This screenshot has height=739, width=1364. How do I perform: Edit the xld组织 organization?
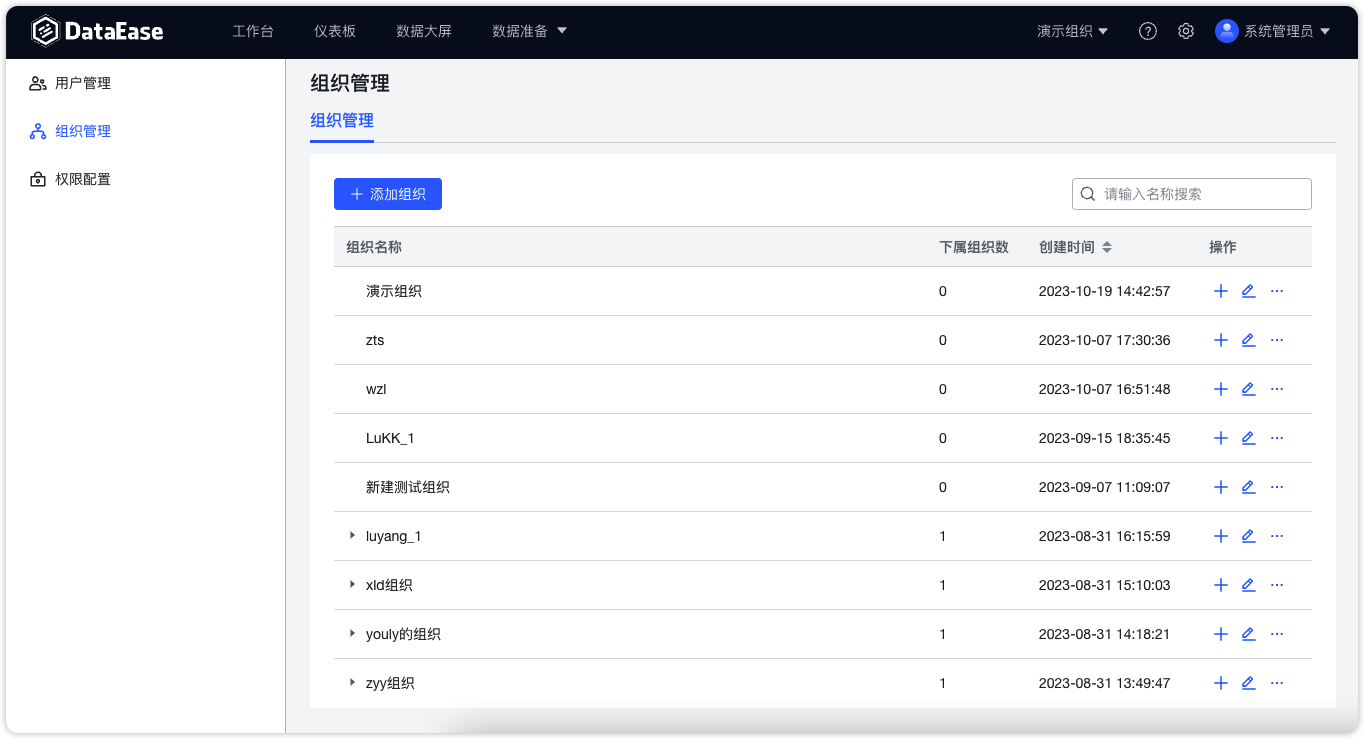click(x=1248, y=585)
